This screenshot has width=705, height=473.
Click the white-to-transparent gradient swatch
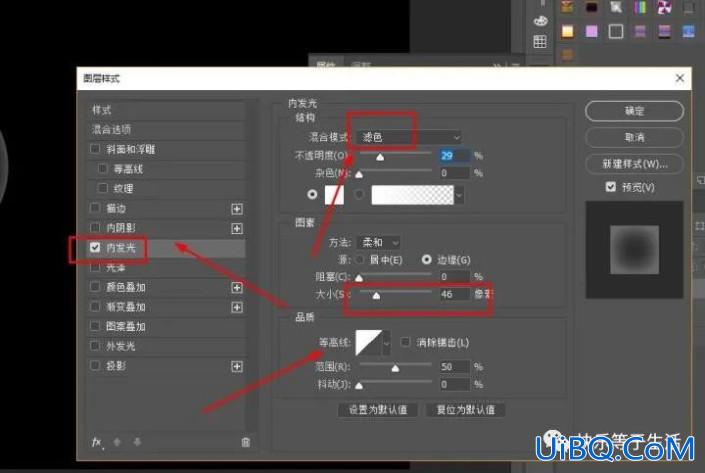[x=413, y=195]
